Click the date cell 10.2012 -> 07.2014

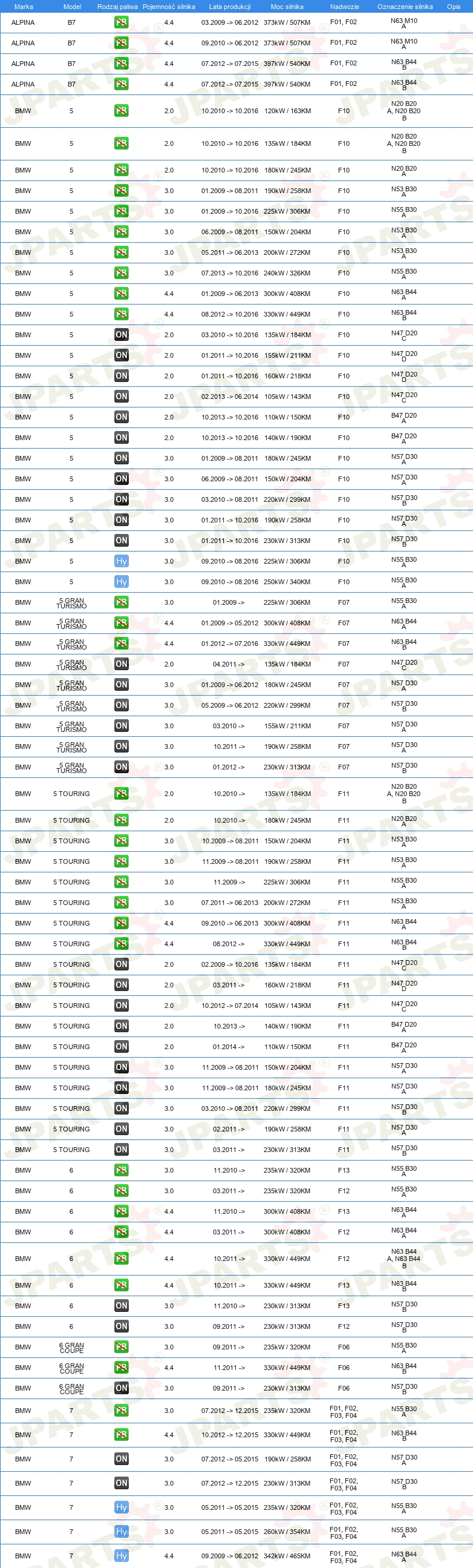[x=230, y=1006]
